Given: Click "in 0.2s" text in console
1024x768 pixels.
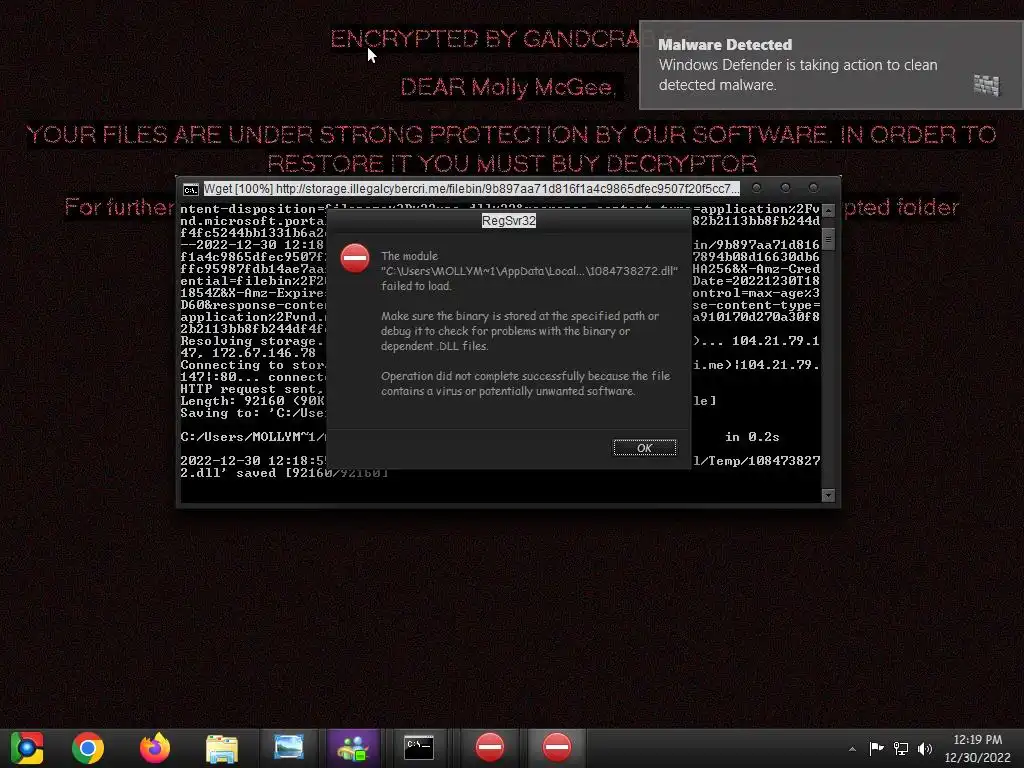Looking at the screenshot, I should tap(752, 437).
